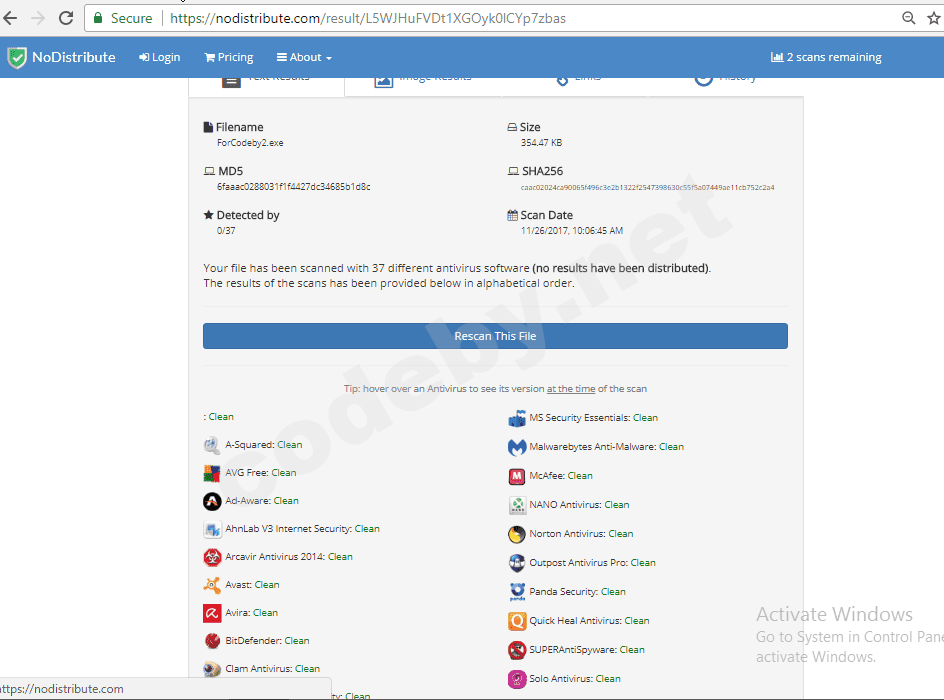Click the NANO Antivirus icon
The width and height of the screenshot is (944, 700).
(x=517, y=505)
